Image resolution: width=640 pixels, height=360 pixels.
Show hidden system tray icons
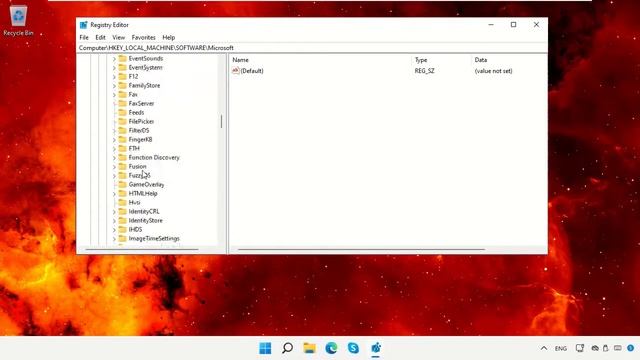pos(544,348)
